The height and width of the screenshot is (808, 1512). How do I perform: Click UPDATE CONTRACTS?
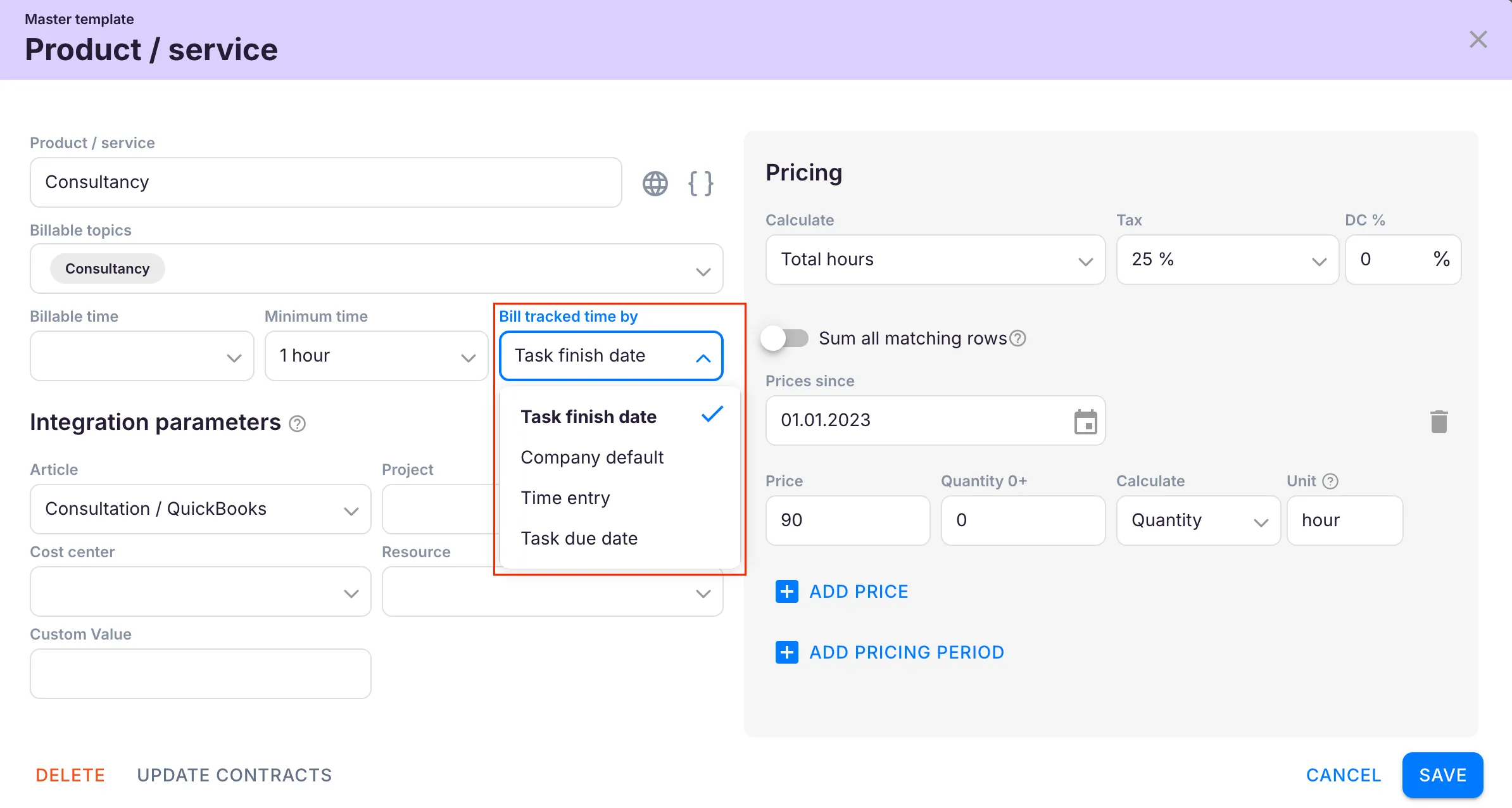(x=234, y=775)
